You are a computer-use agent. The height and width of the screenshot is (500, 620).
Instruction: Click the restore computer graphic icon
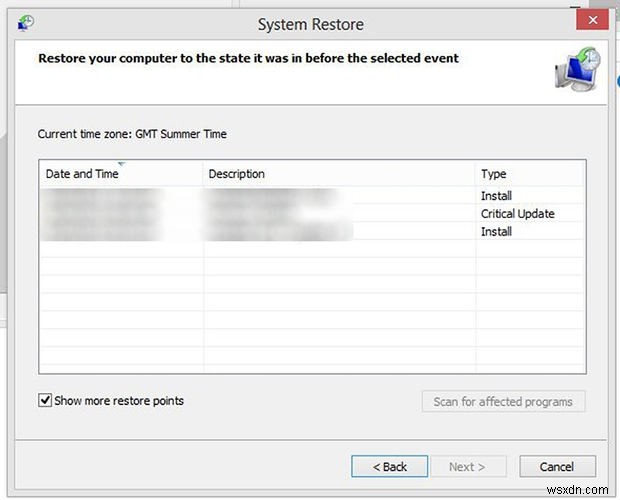coord(578,69)
